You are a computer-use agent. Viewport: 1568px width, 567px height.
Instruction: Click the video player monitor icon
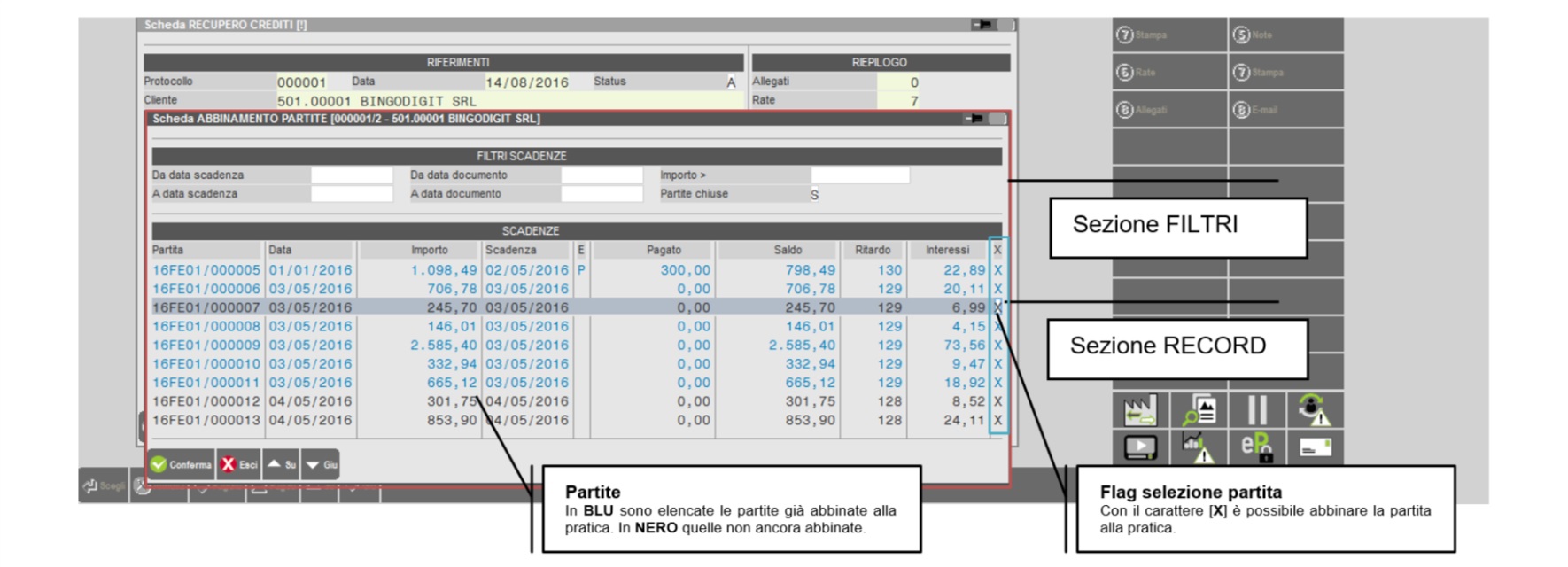[x=1140, y=447]
